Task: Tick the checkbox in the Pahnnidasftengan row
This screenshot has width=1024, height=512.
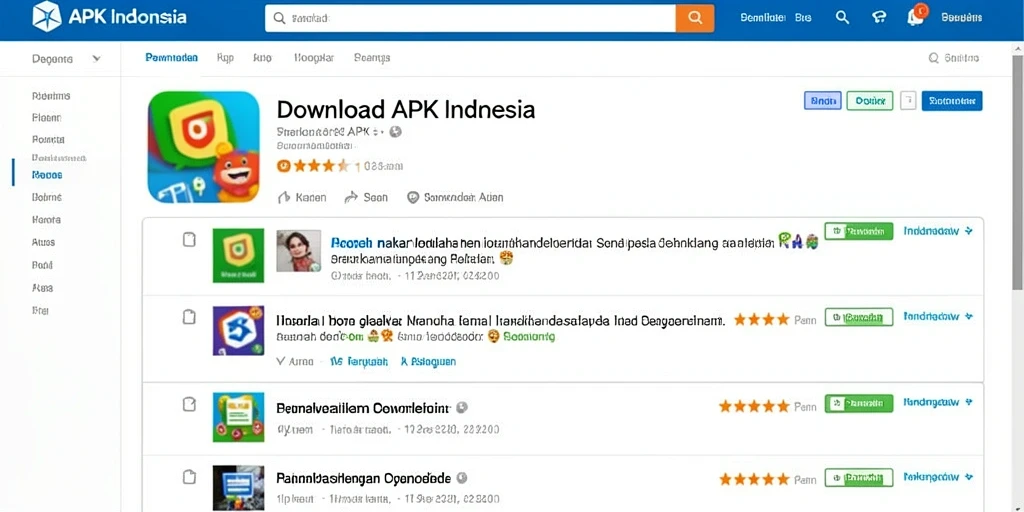Action: (x=189, y=477)
